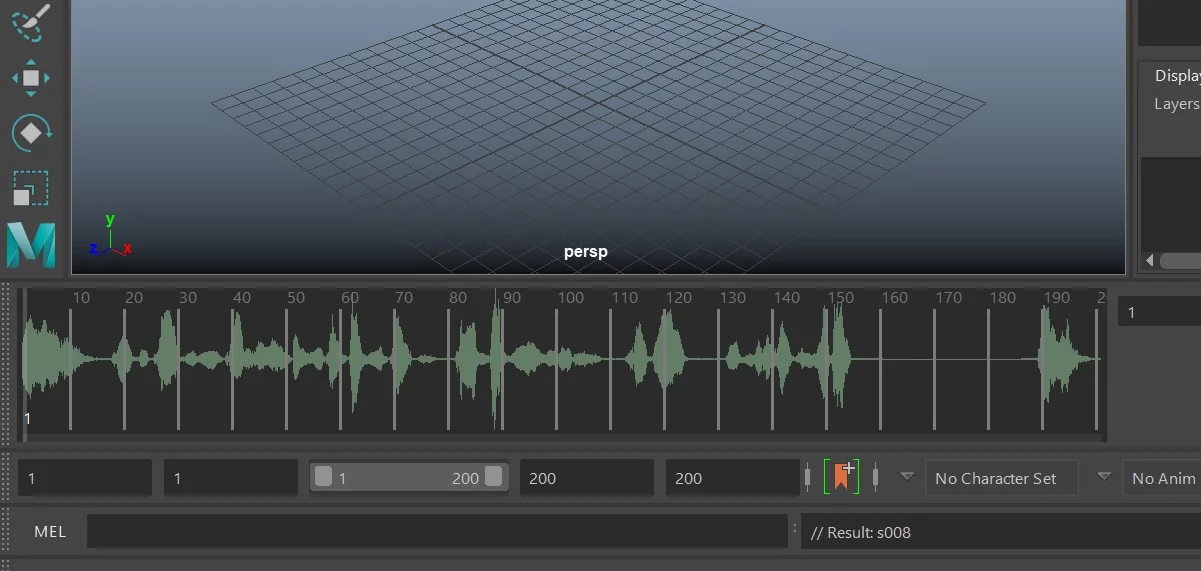Click the Maya logo icon in toolbox
This screenshot has height=571, width=1201.
tap(31, 245)
